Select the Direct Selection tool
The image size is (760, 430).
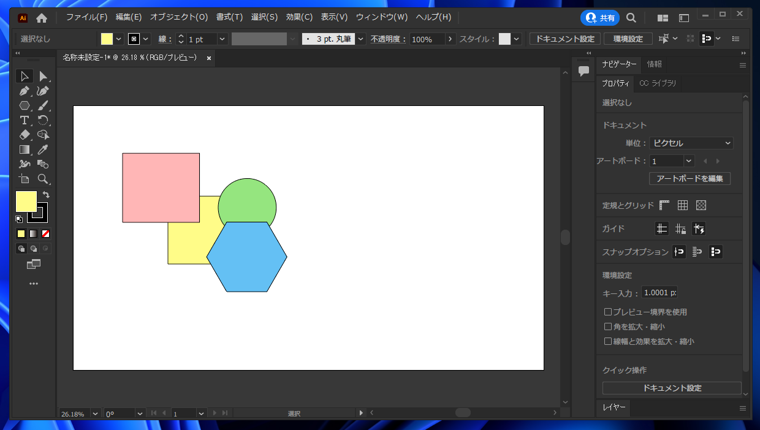[x=43, y=76]
